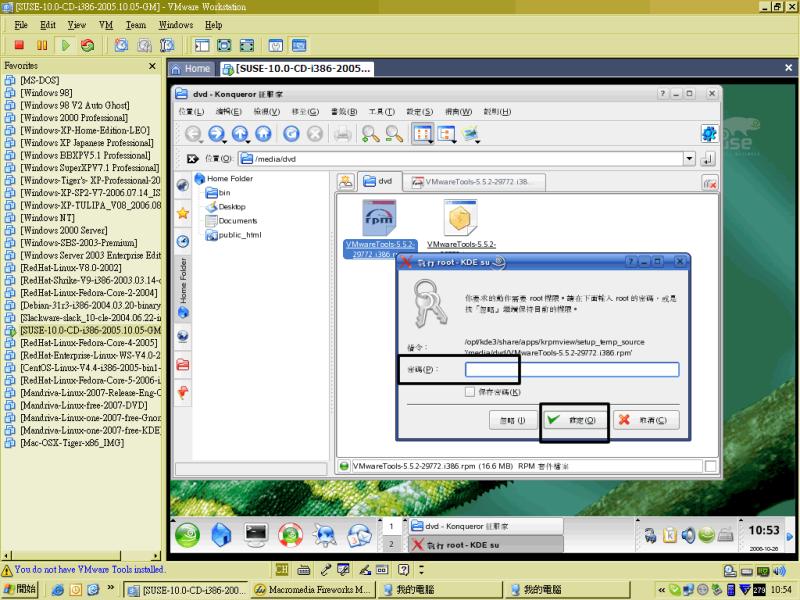Open bookmarks star in Konqueror sidebar
800x600 pixels.
tap(183, 213)
